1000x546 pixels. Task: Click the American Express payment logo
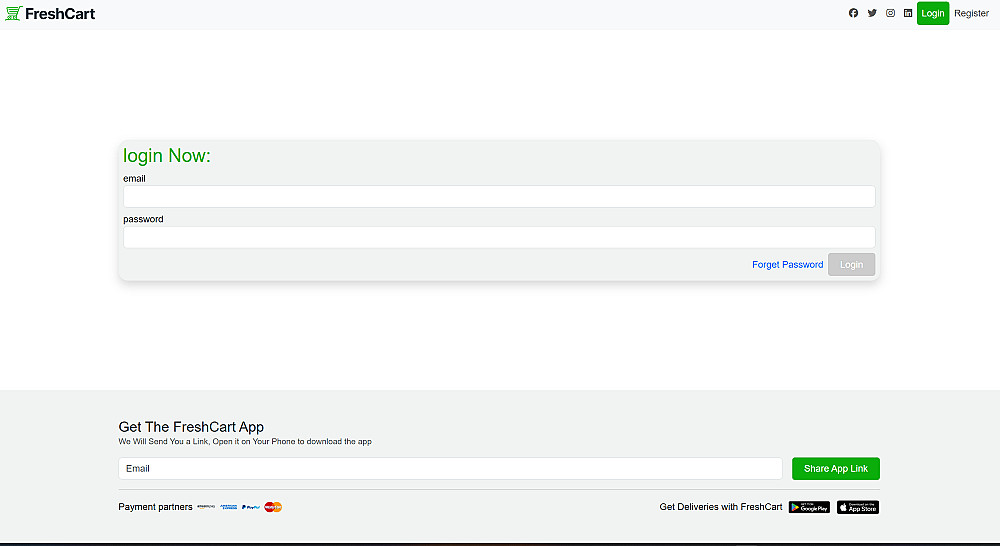228,507
